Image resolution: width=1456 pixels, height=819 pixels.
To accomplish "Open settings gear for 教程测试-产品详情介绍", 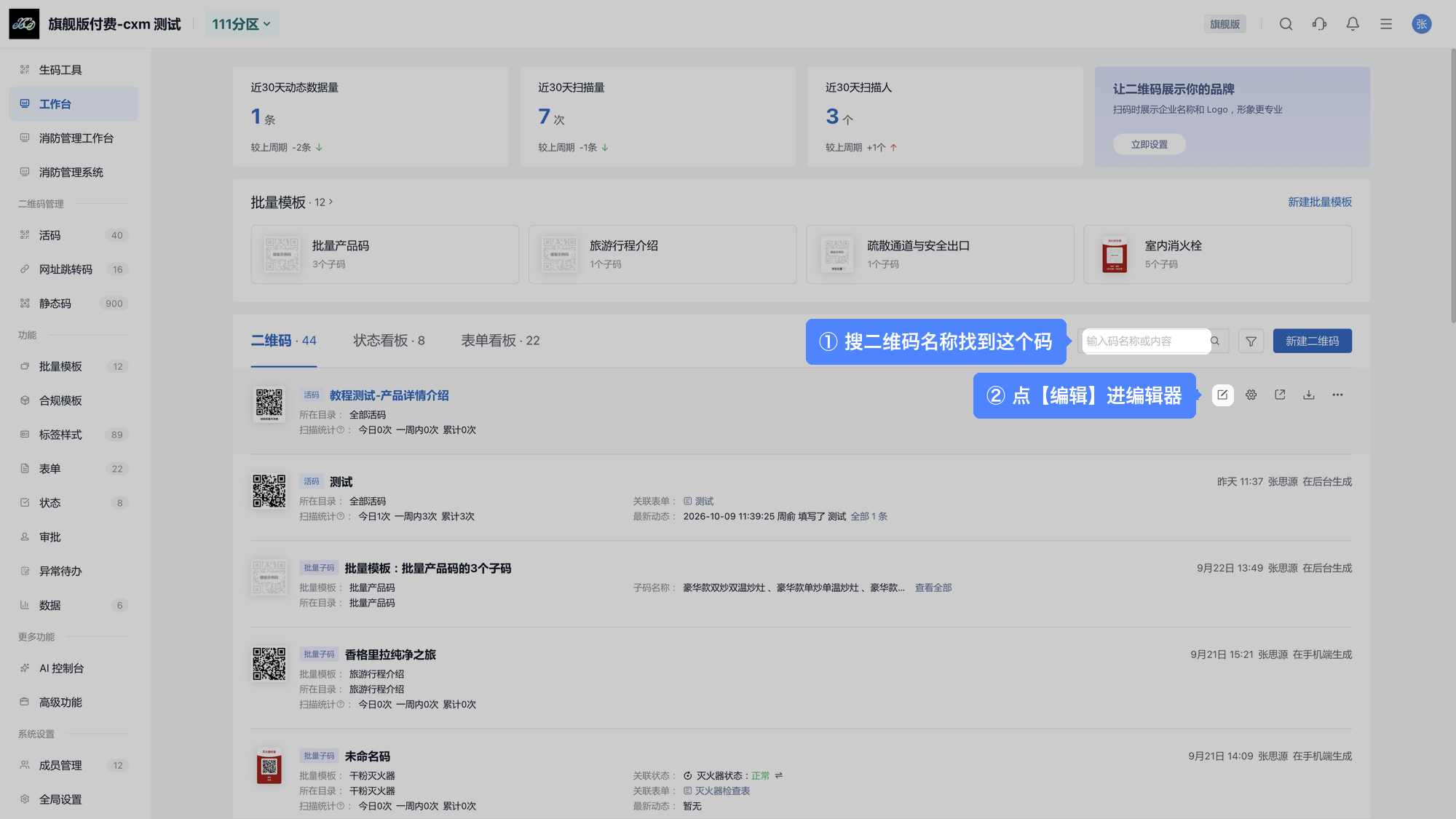I will point(1251,395).
